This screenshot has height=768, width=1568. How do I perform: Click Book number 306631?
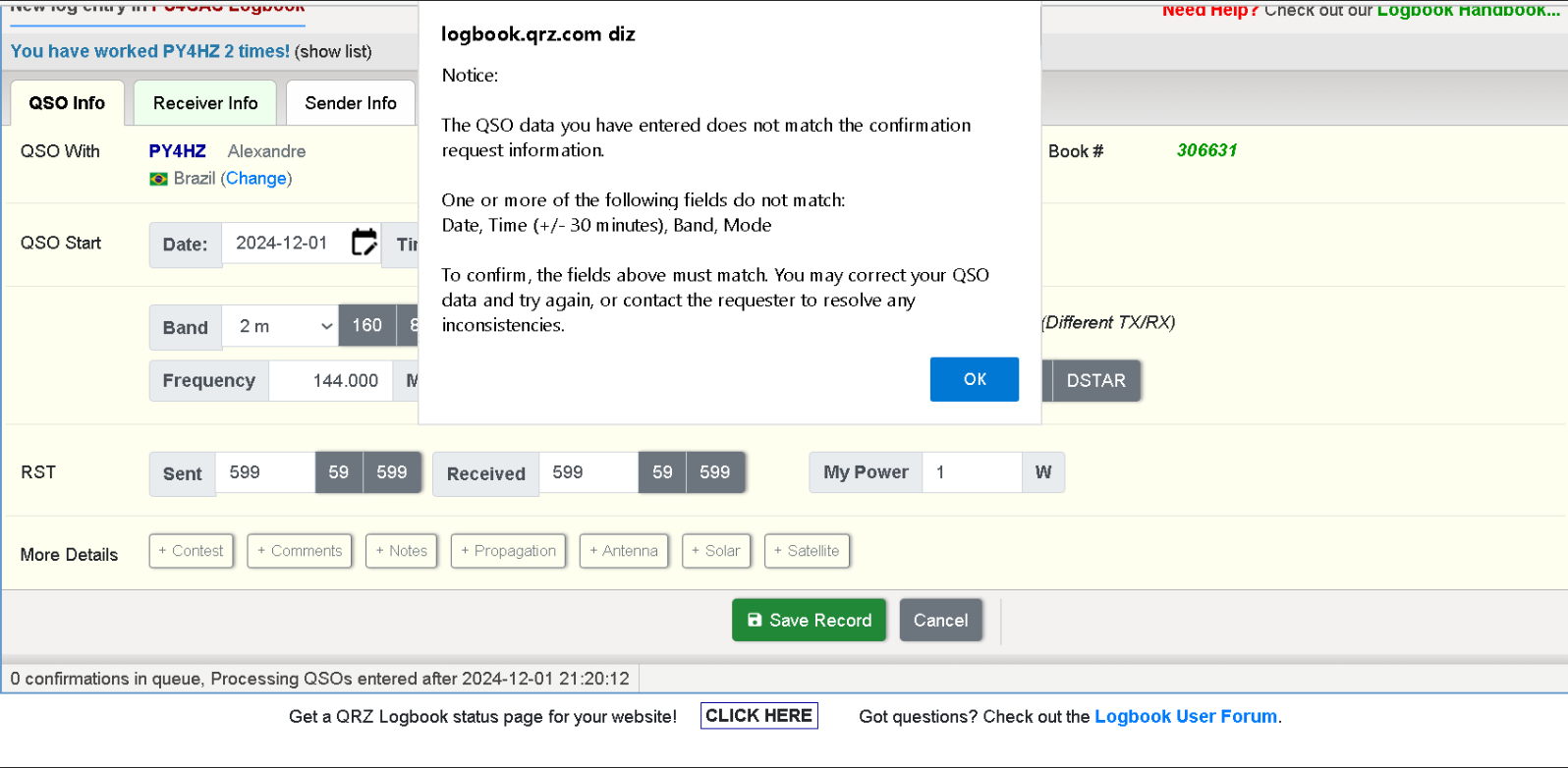[1206, 150]
